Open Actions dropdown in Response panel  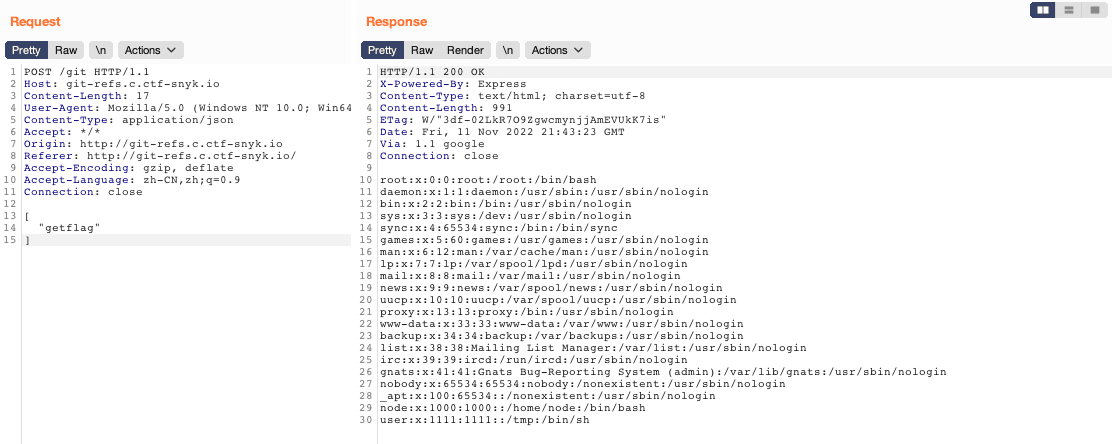pyautogui.click(x=557, y=50)
